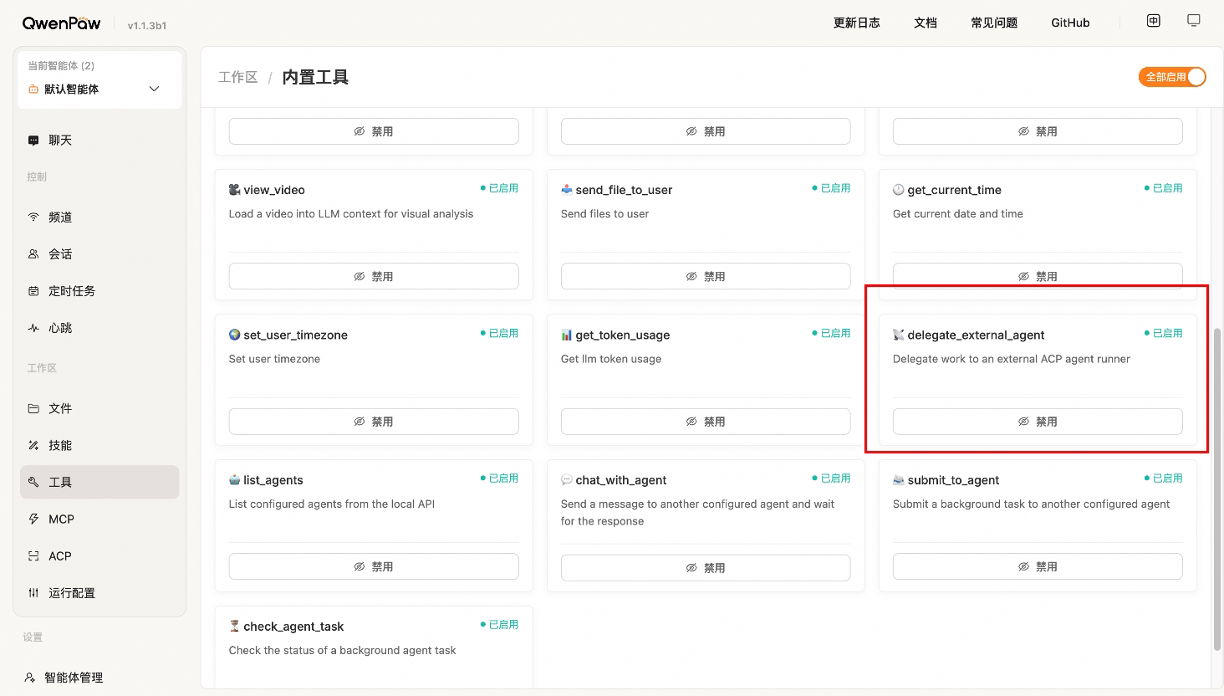
Task: Disable the send_file_to_user tool
Action: tap(706, 276)
